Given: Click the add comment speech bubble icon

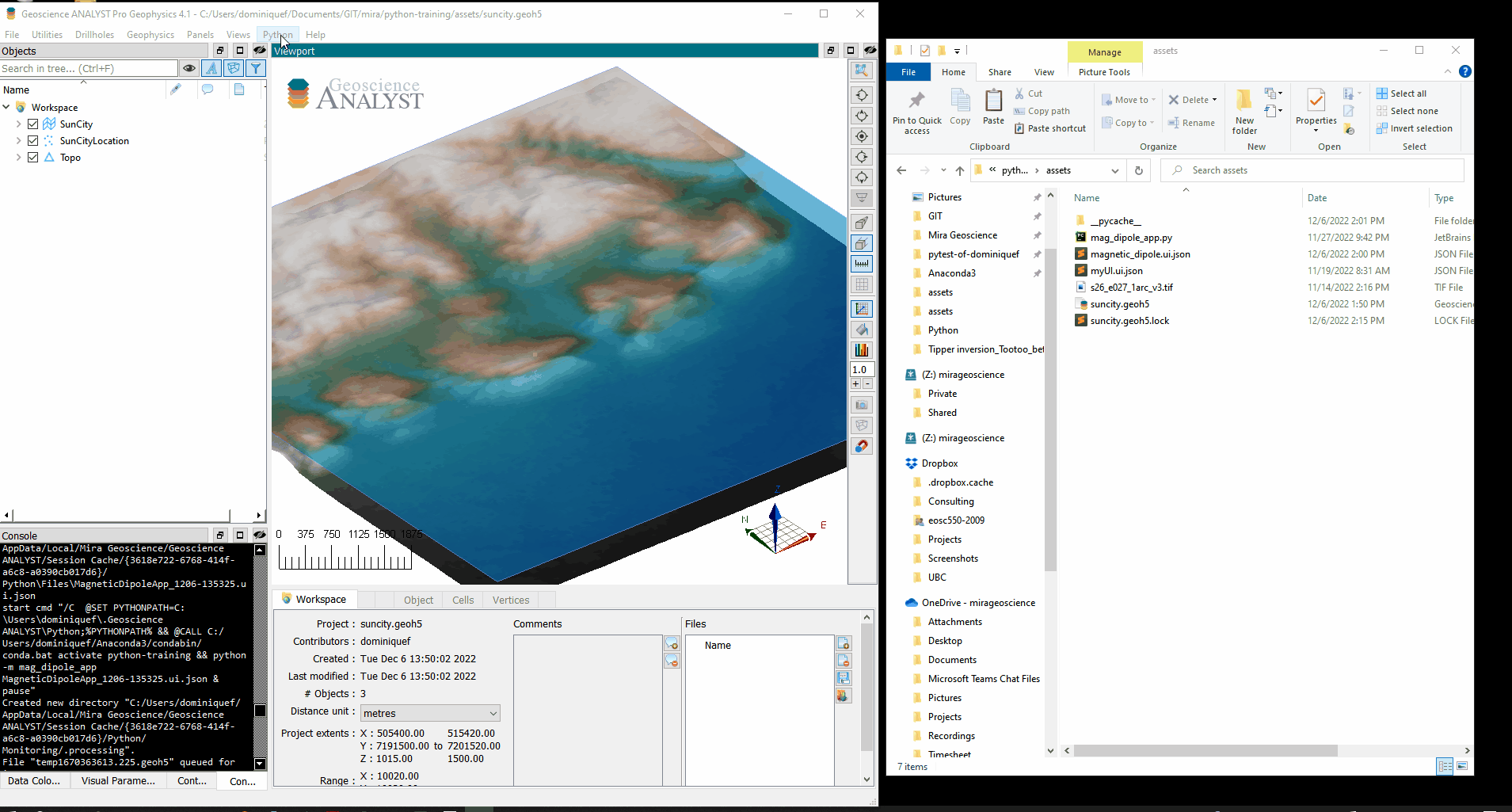Looking at the screenshot, I should tap(672, 643).
